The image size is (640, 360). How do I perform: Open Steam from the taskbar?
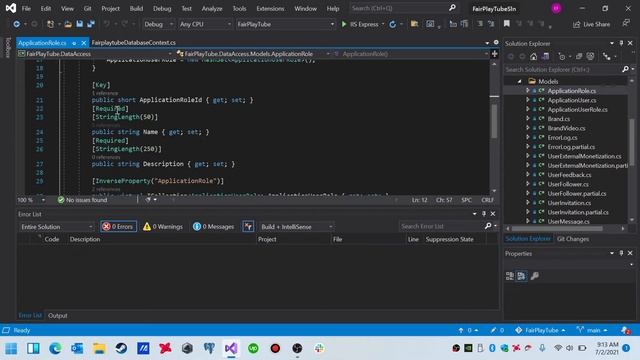coord(121,348)
